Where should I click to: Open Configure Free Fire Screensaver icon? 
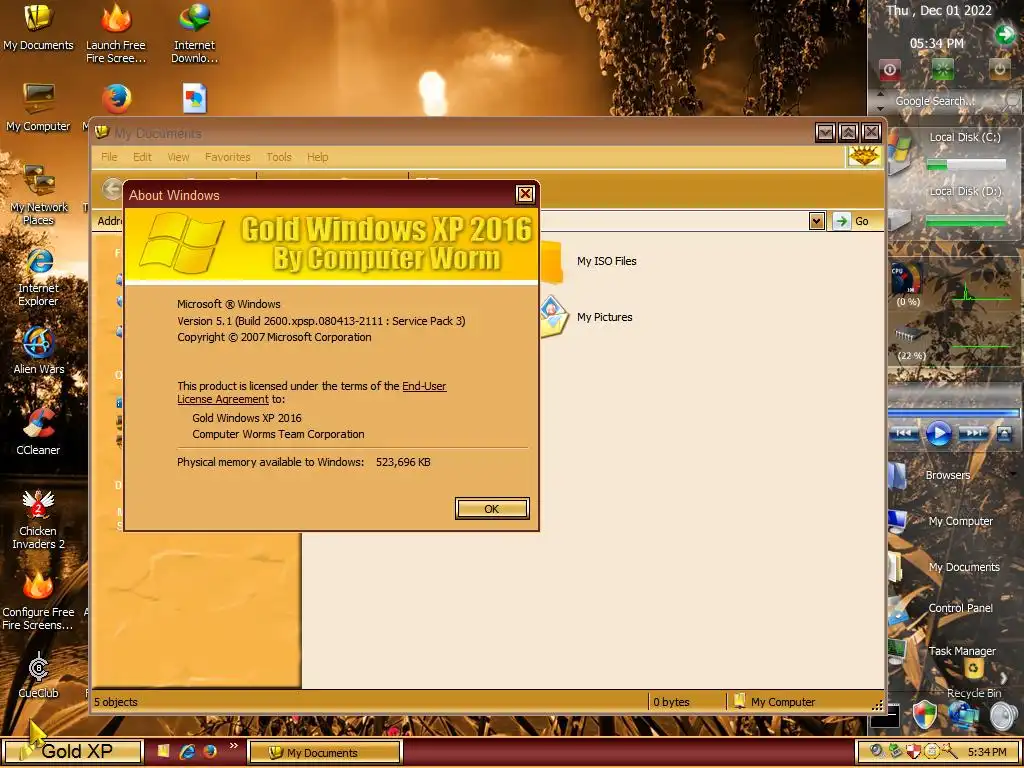click(x=38, y=601)
